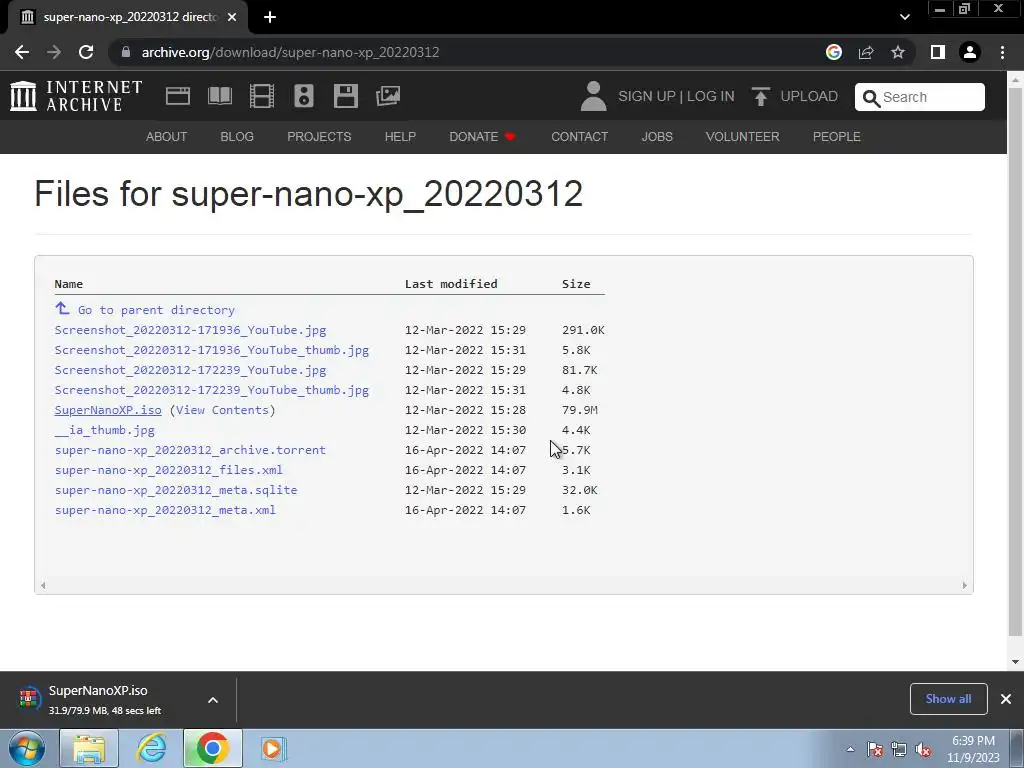
Task: Open the PROJECTS menu item
Action: (x=319, y=136)
